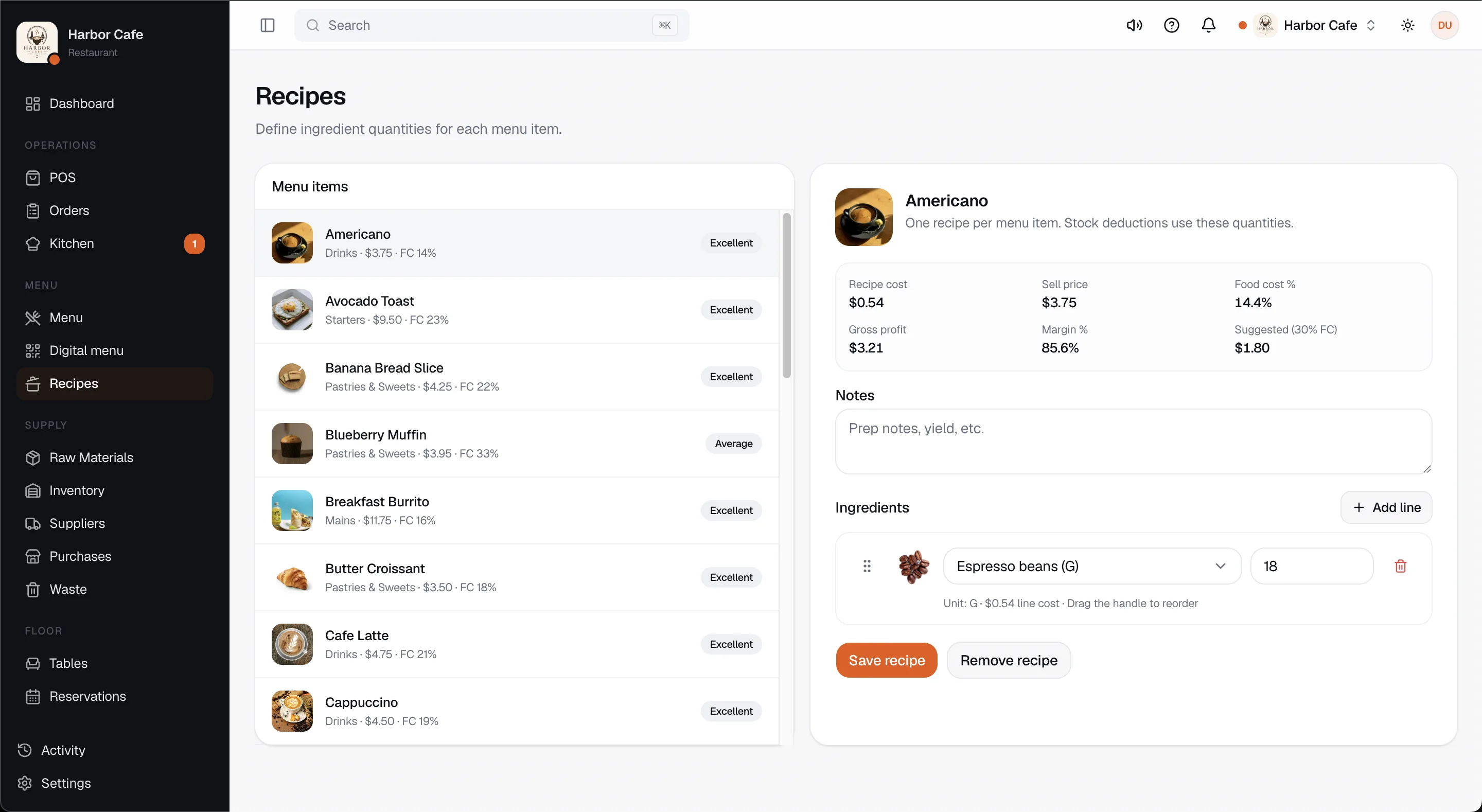The width and height of the screenshot is (1482, 812).
Task: Select Avocado Toast menu item
Action: (517, 310)
